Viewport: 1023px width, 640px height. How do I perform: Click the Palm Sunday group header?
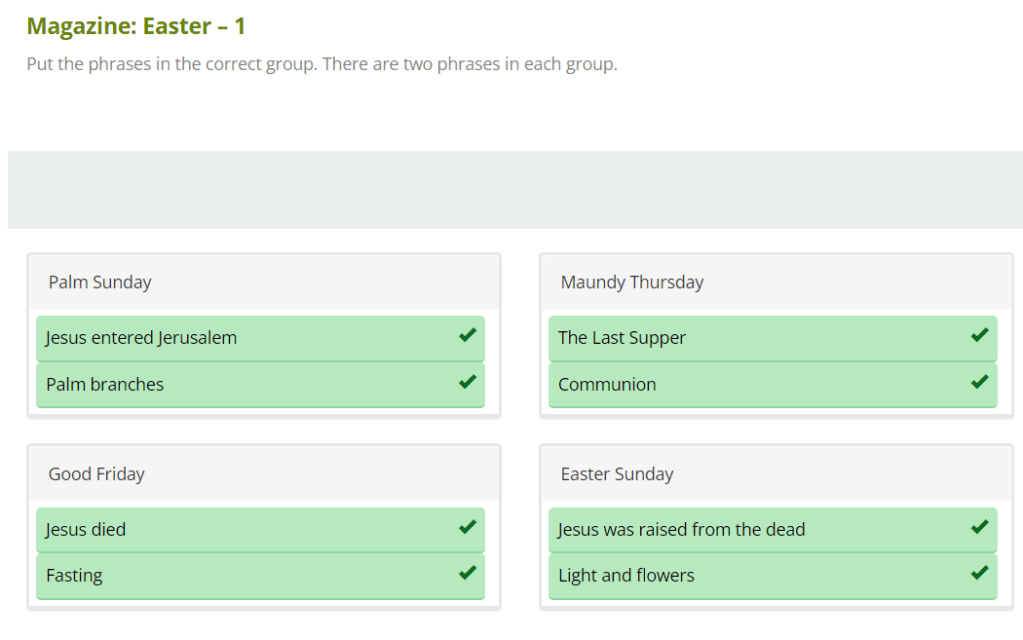(x=264, y=282)
